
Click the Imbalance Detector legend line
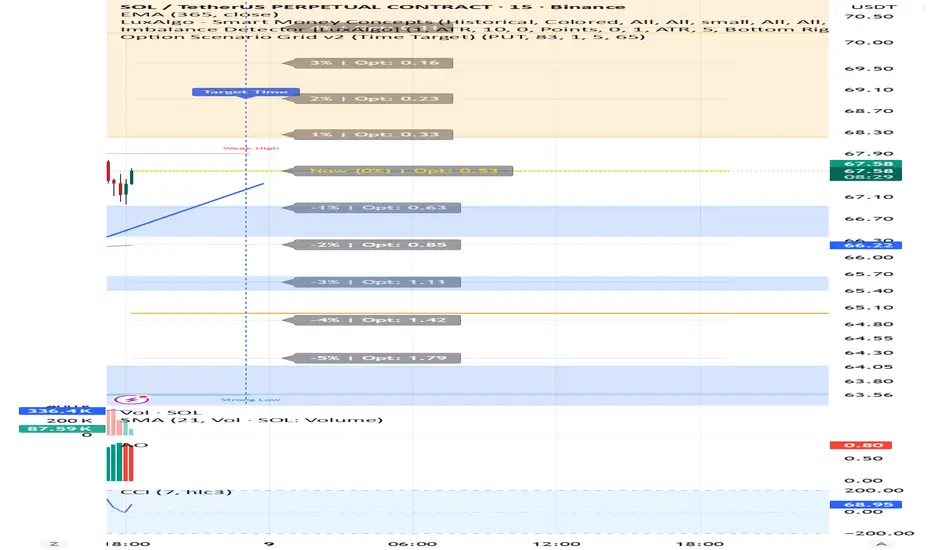[x=474, y=29]
